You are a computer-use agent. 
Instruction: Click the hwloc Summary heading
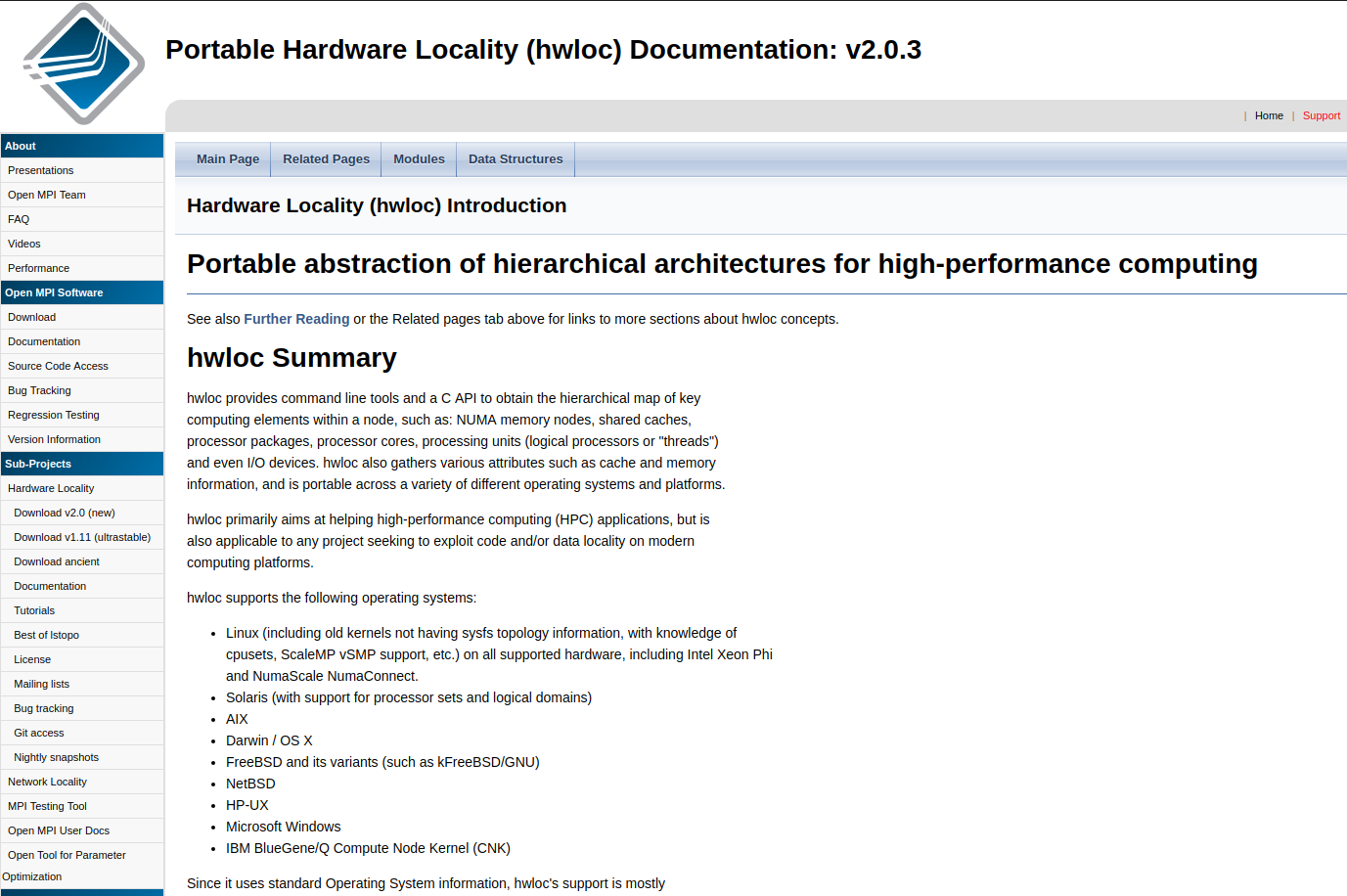click(x=292, y=358)
